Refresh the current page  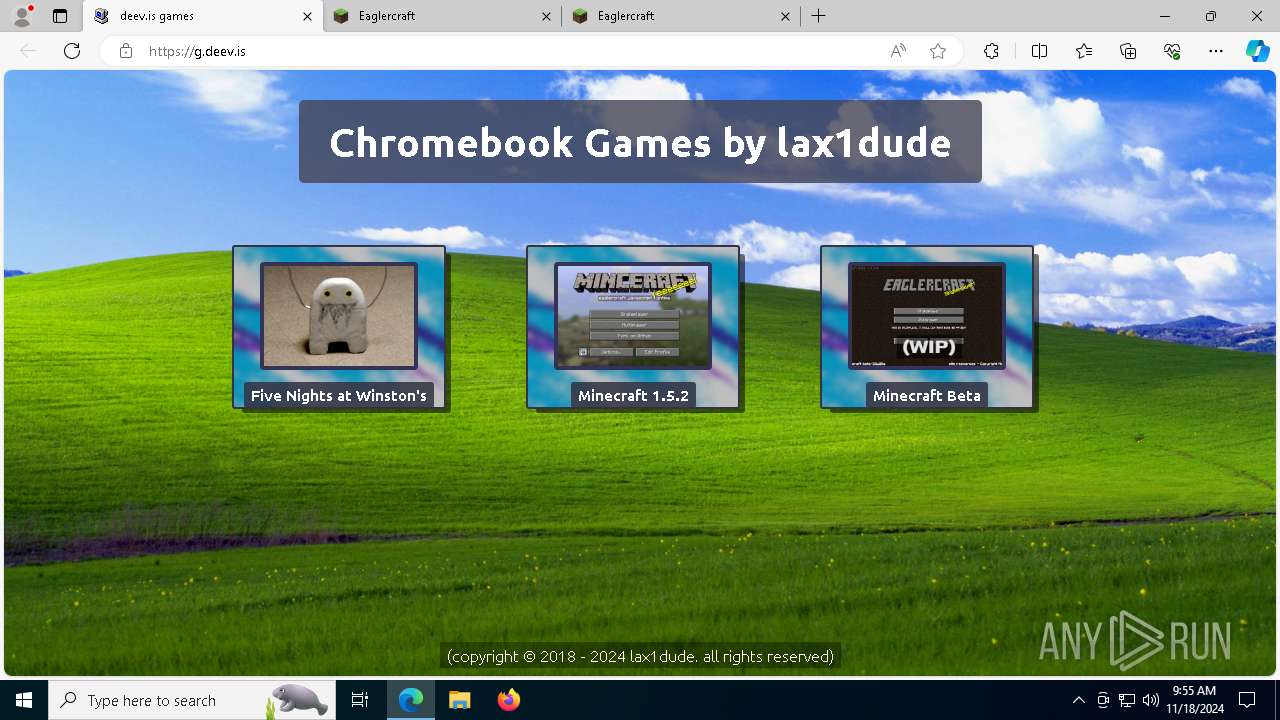point(71,51)
